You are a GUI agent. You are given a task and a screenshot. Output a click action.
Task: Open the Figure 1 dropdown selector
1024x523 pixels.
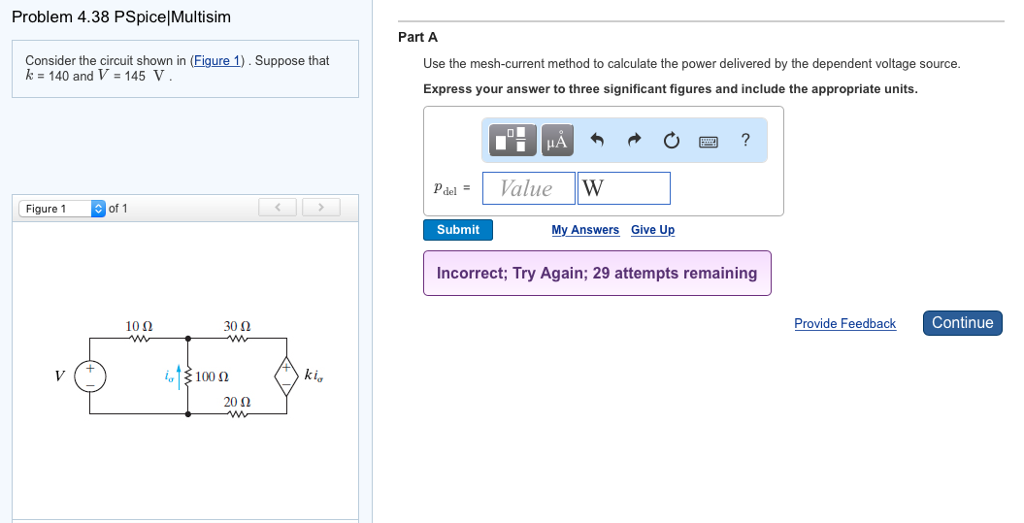62,208
